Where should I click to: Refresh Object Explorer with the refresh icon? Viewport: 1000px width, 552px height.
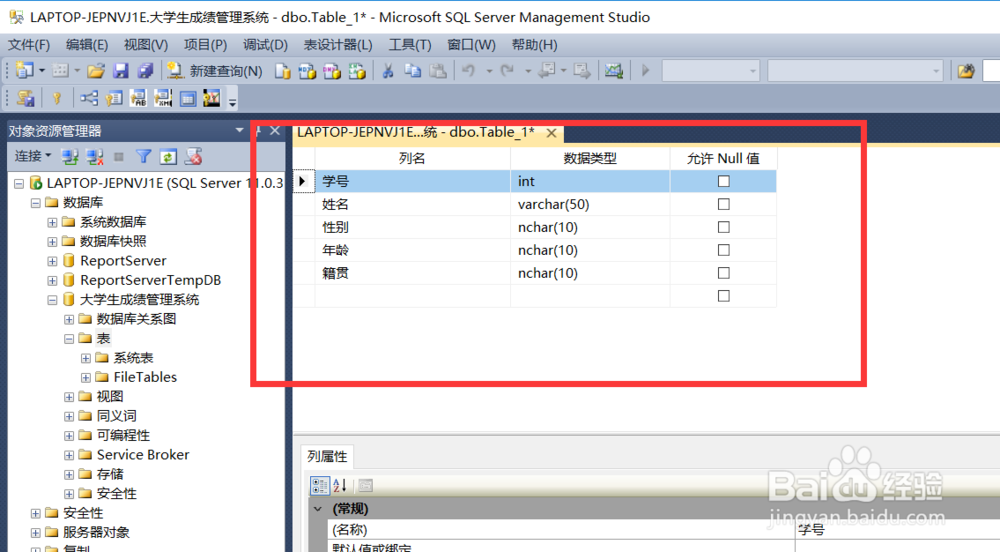(168, 156)
